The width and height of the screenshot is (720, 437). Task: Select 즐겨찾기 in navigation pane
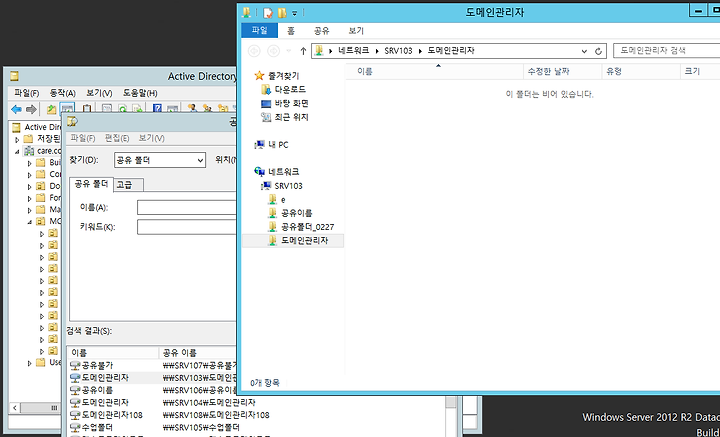point(283,75)
